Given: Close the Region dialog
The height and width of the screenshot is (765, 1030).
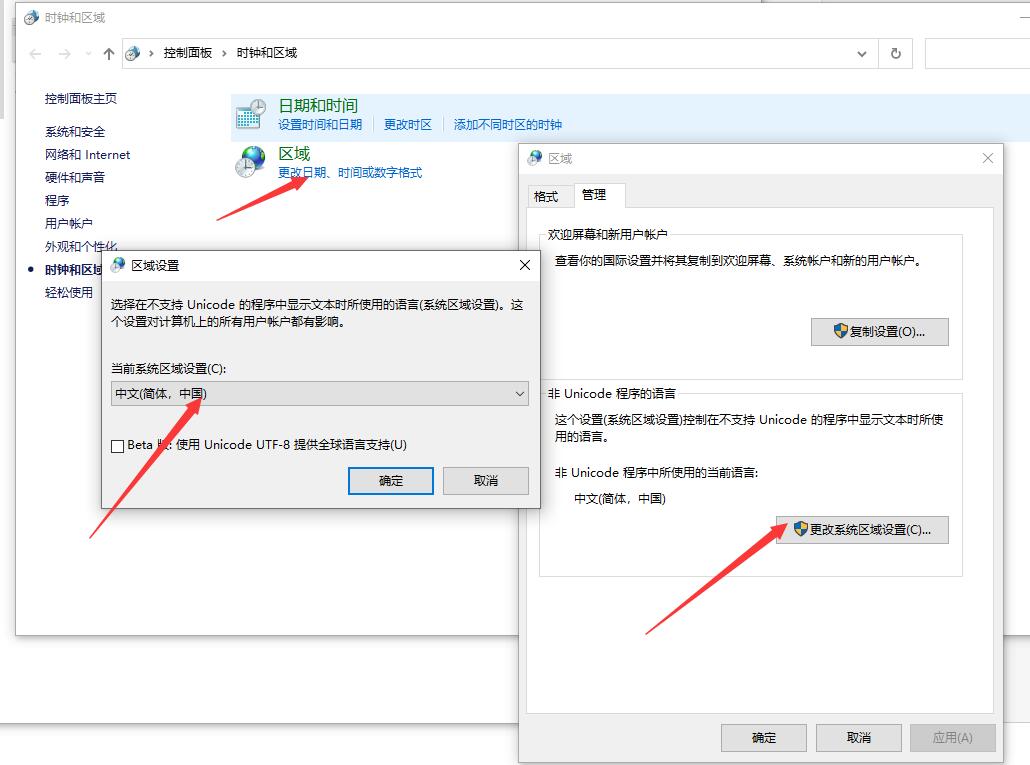Looking at the screenshot, I should 987,158.
